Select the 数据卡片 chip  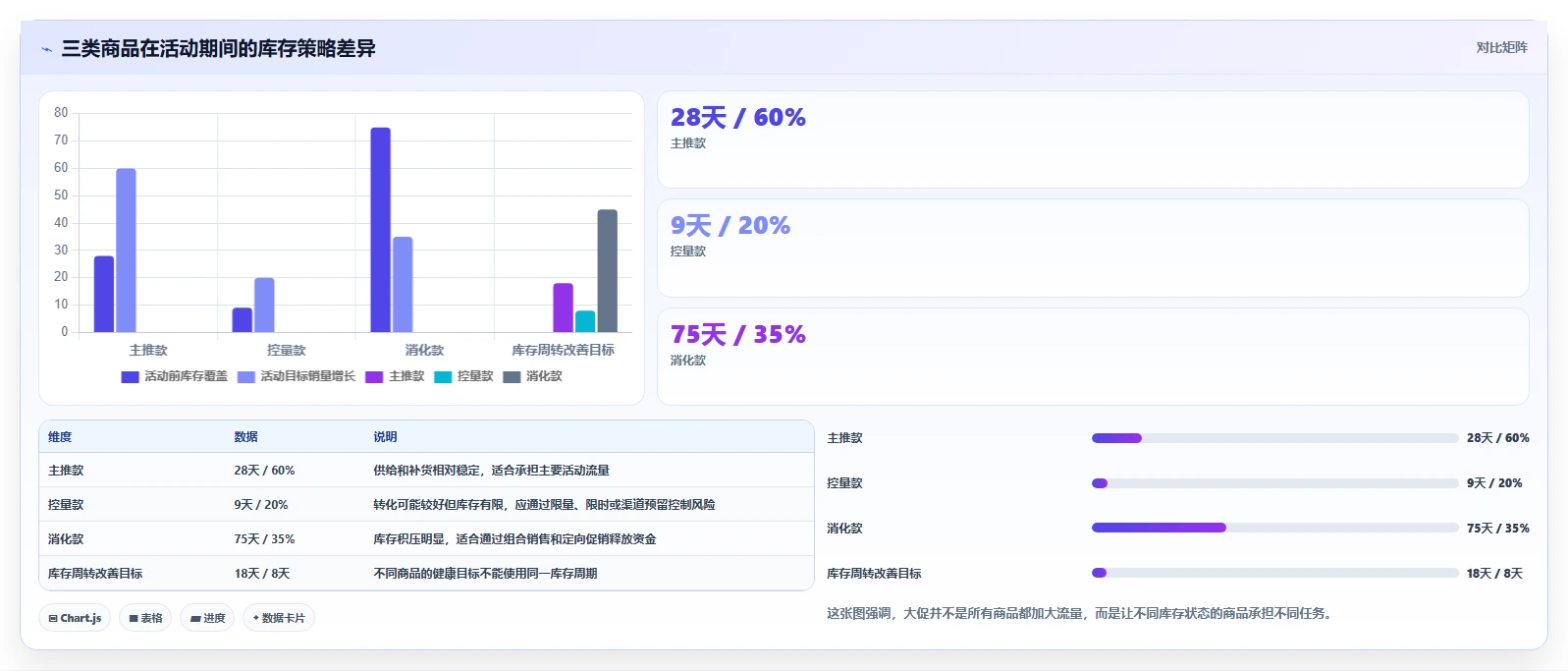click(x=279, y=618)
